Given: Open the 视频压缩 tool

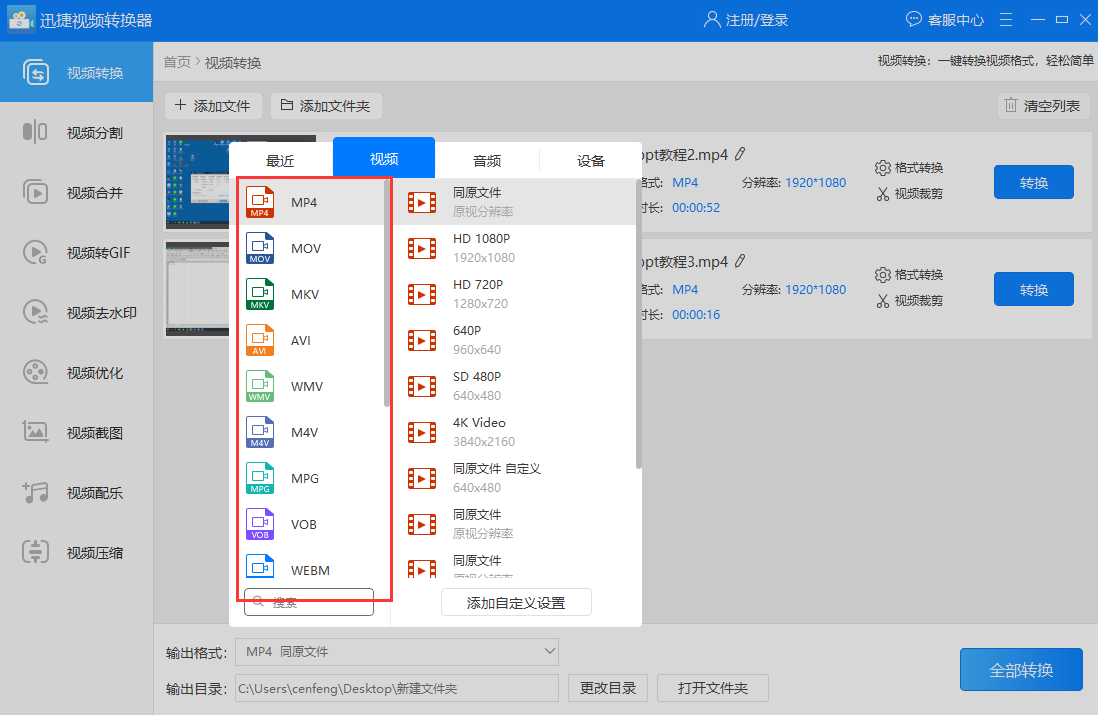Looking at the screenshot, I should [x=76, y=553].
